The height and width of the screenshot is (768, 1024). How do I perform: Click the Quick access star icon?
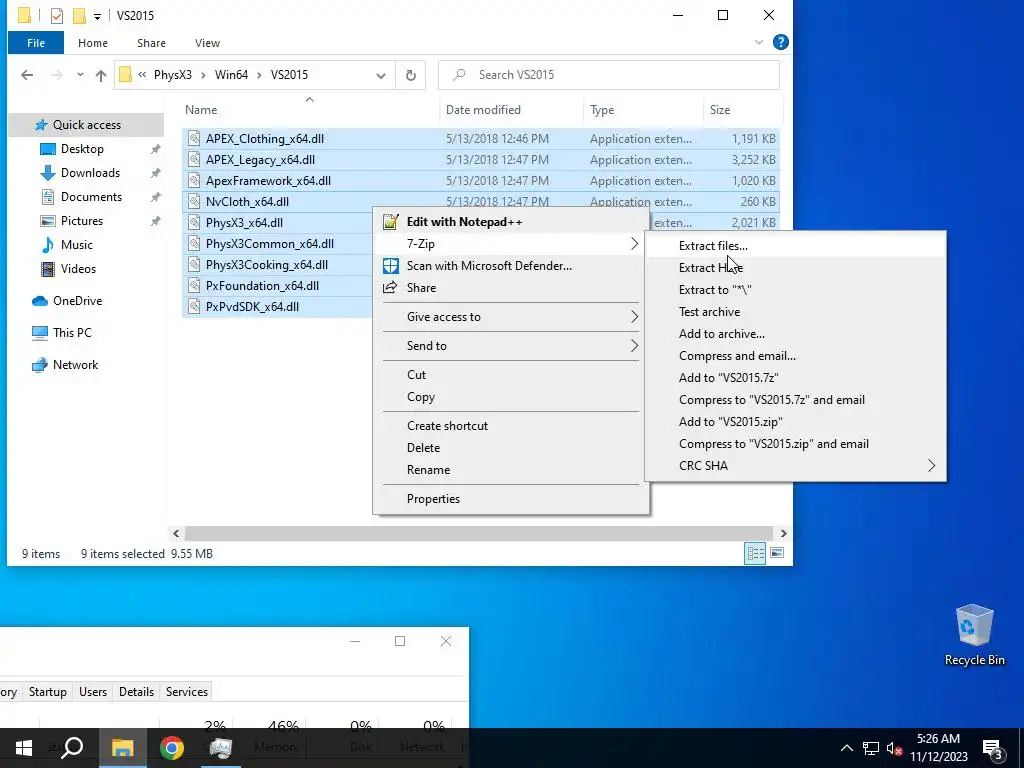point(41,125)
